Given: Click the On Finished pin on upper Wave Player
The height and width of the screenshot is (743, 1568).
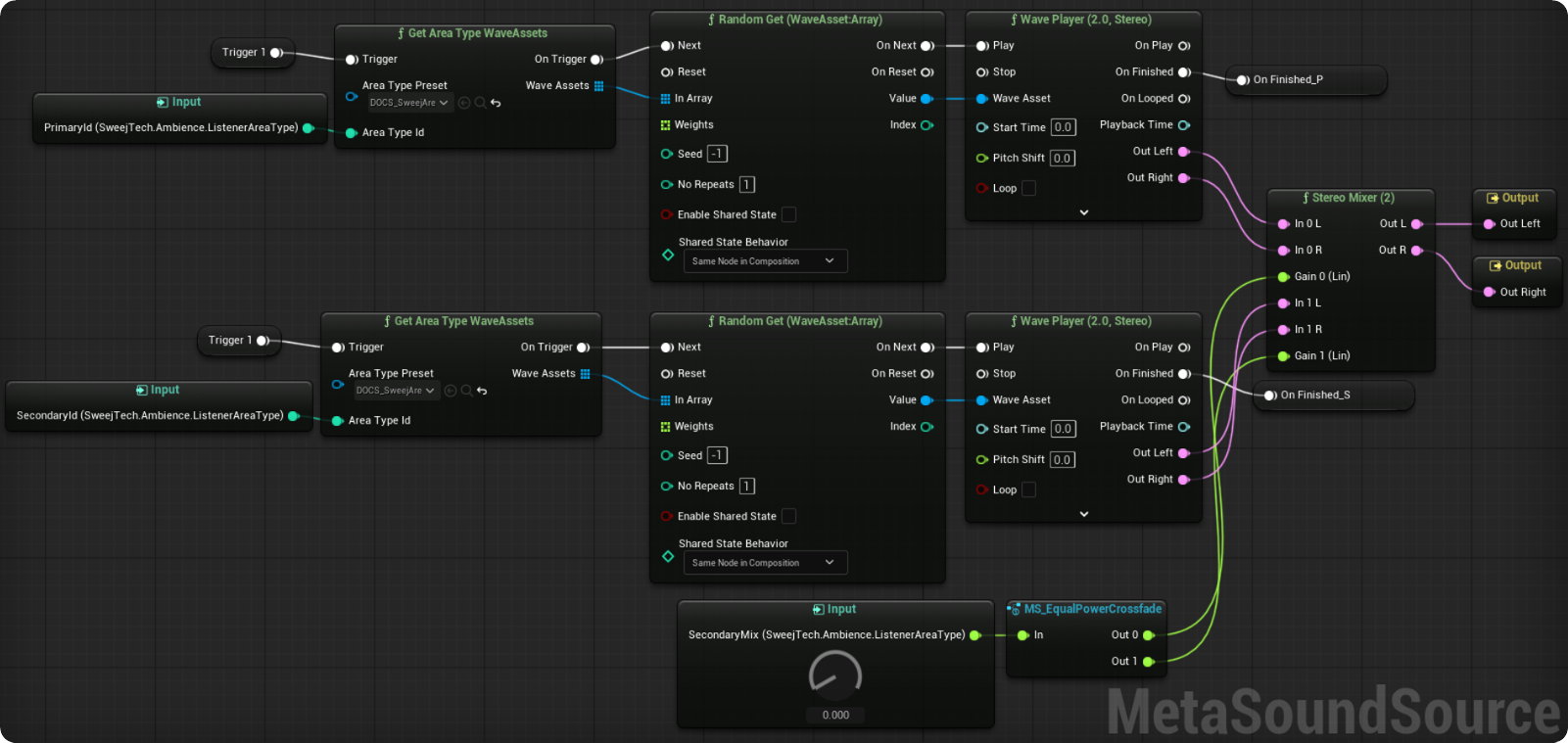Looking at the screenshot, I should 1184,72.
